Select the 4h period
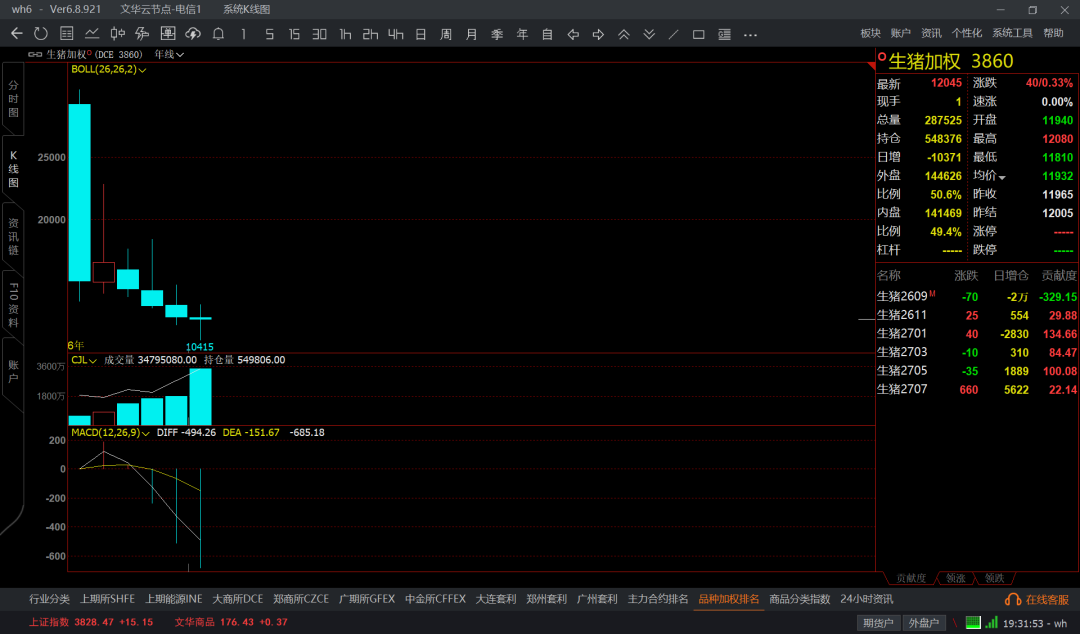This screenshot has width=1080, height=634. point(395,34)
